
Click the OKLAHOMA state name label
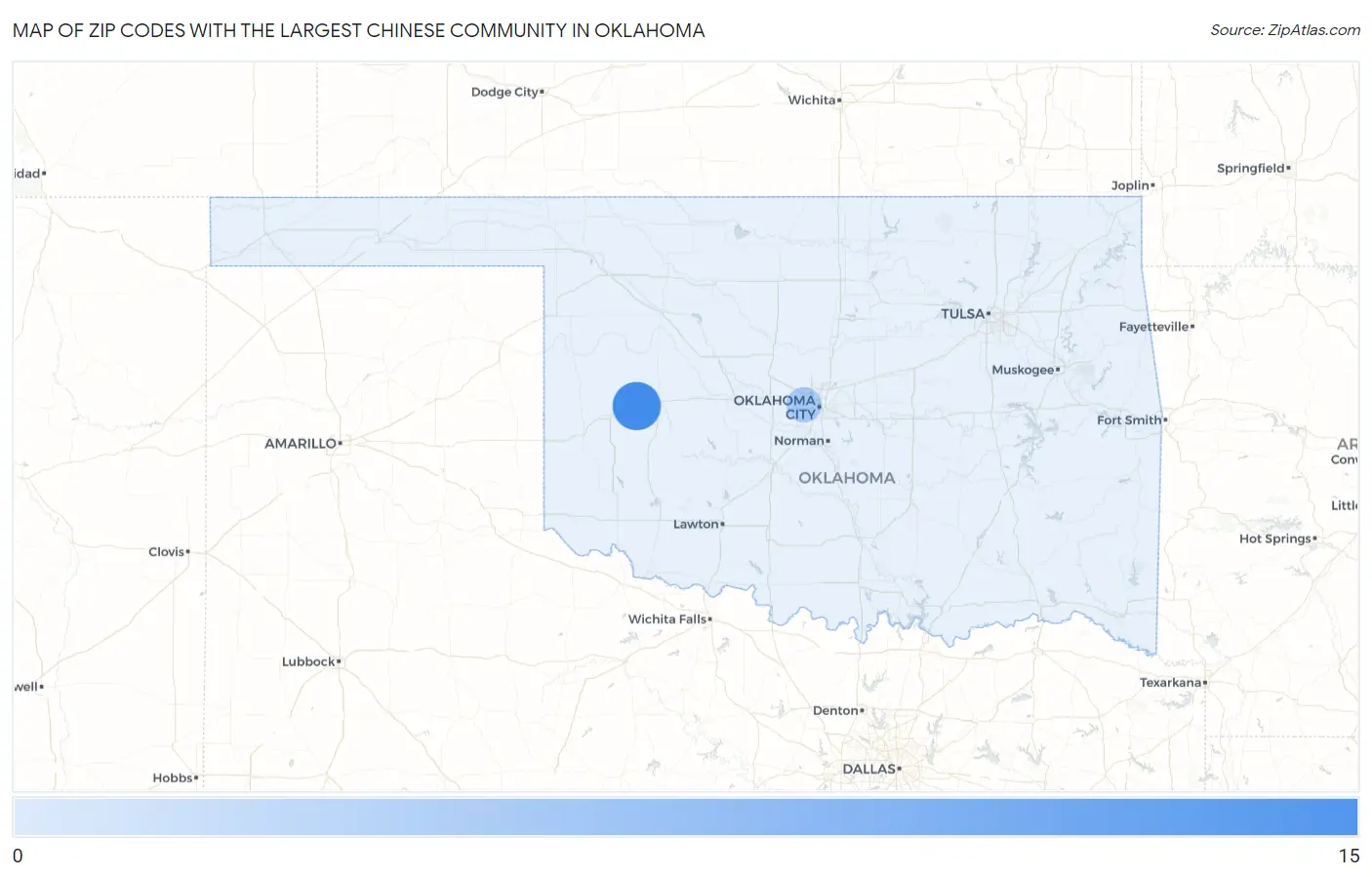tap(847, 478)
